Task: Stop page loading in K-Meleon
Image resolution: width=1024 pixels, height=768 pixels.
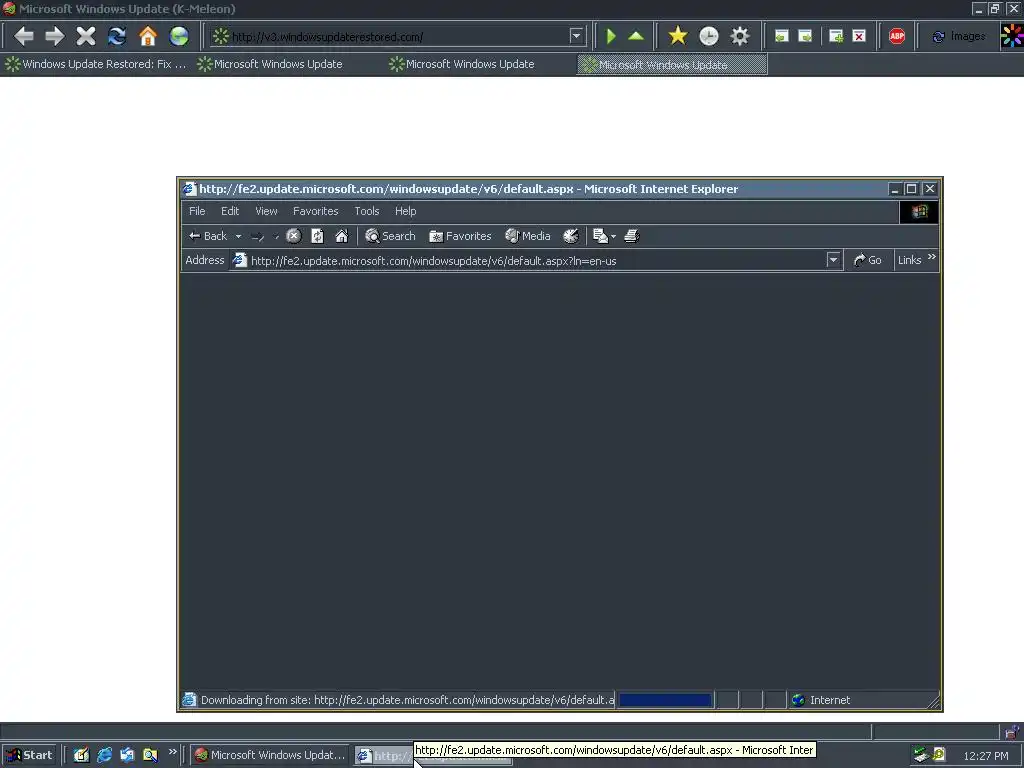Action: click(x=86, y=36)
